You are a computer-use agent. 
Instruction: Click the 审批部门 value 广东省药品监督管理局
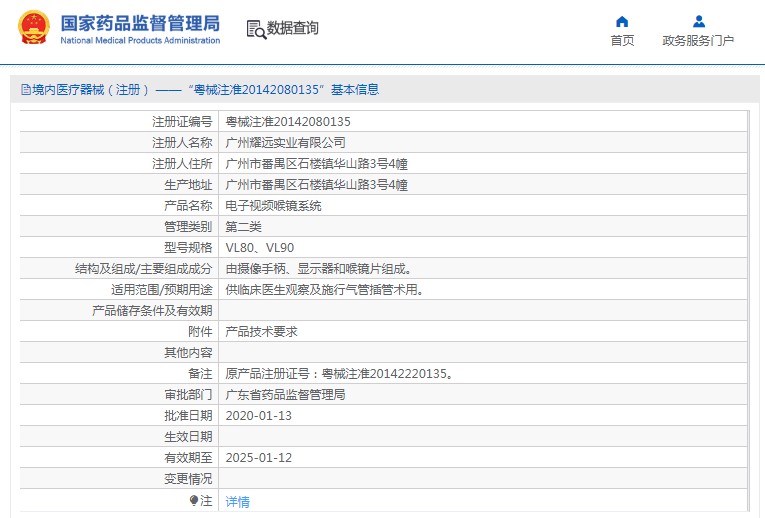285,394
